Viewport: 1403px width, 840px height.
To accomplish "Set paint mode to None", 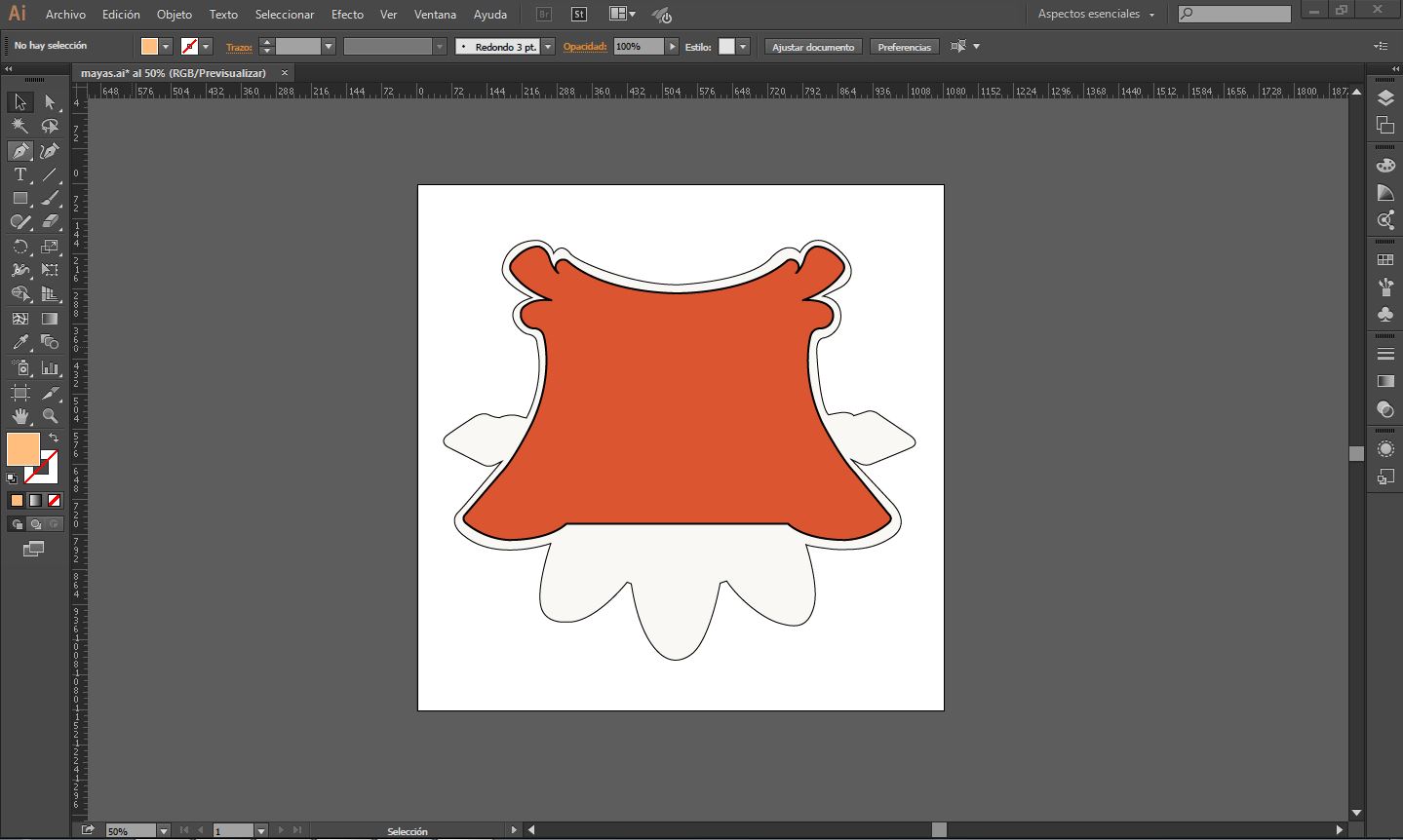I will click(55, 501).
